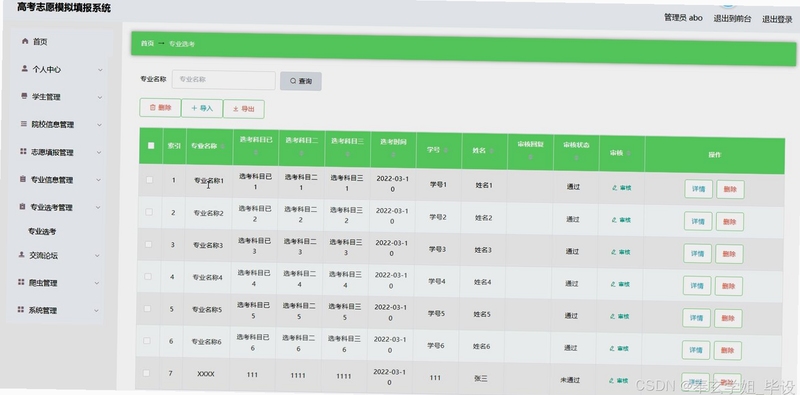Click the 审核 edit icon for 姓名2
The image size is (800, 395).
[614, 220]
